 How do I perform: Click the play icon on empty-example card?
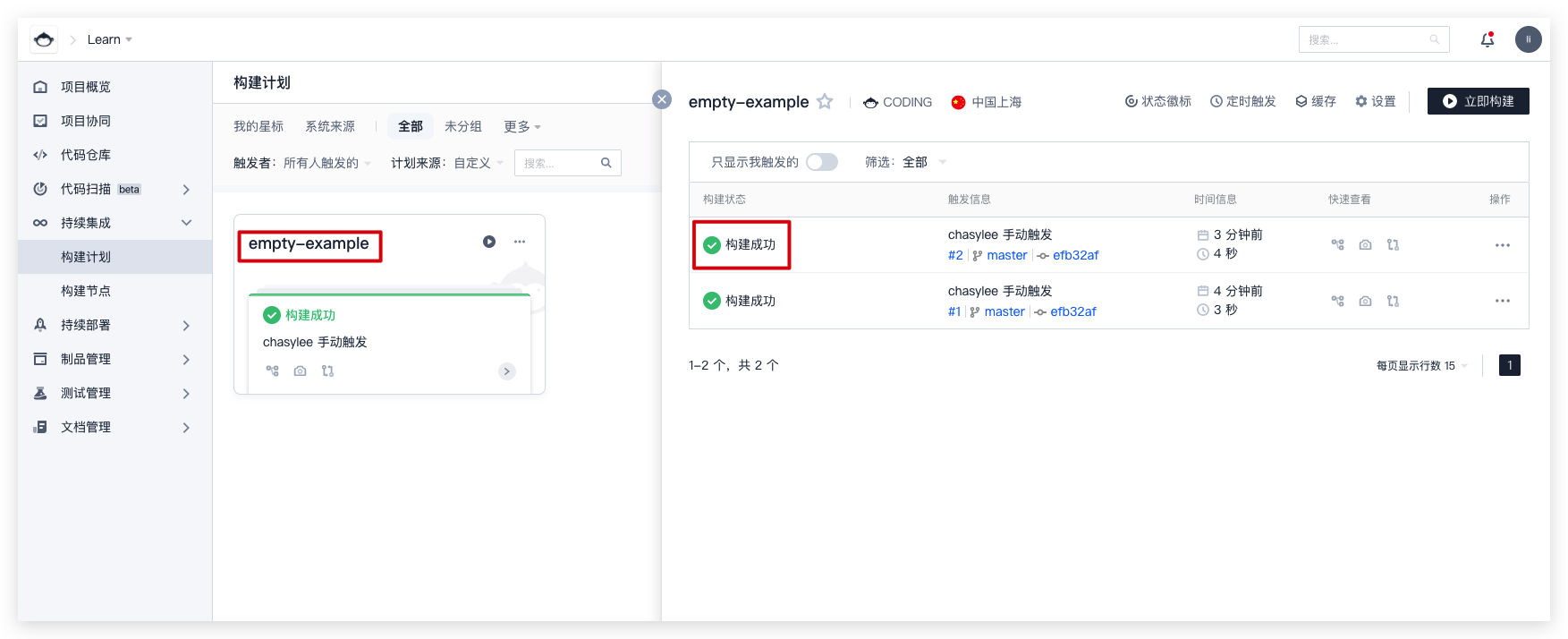pyautogui.click(x=489, y=242)
